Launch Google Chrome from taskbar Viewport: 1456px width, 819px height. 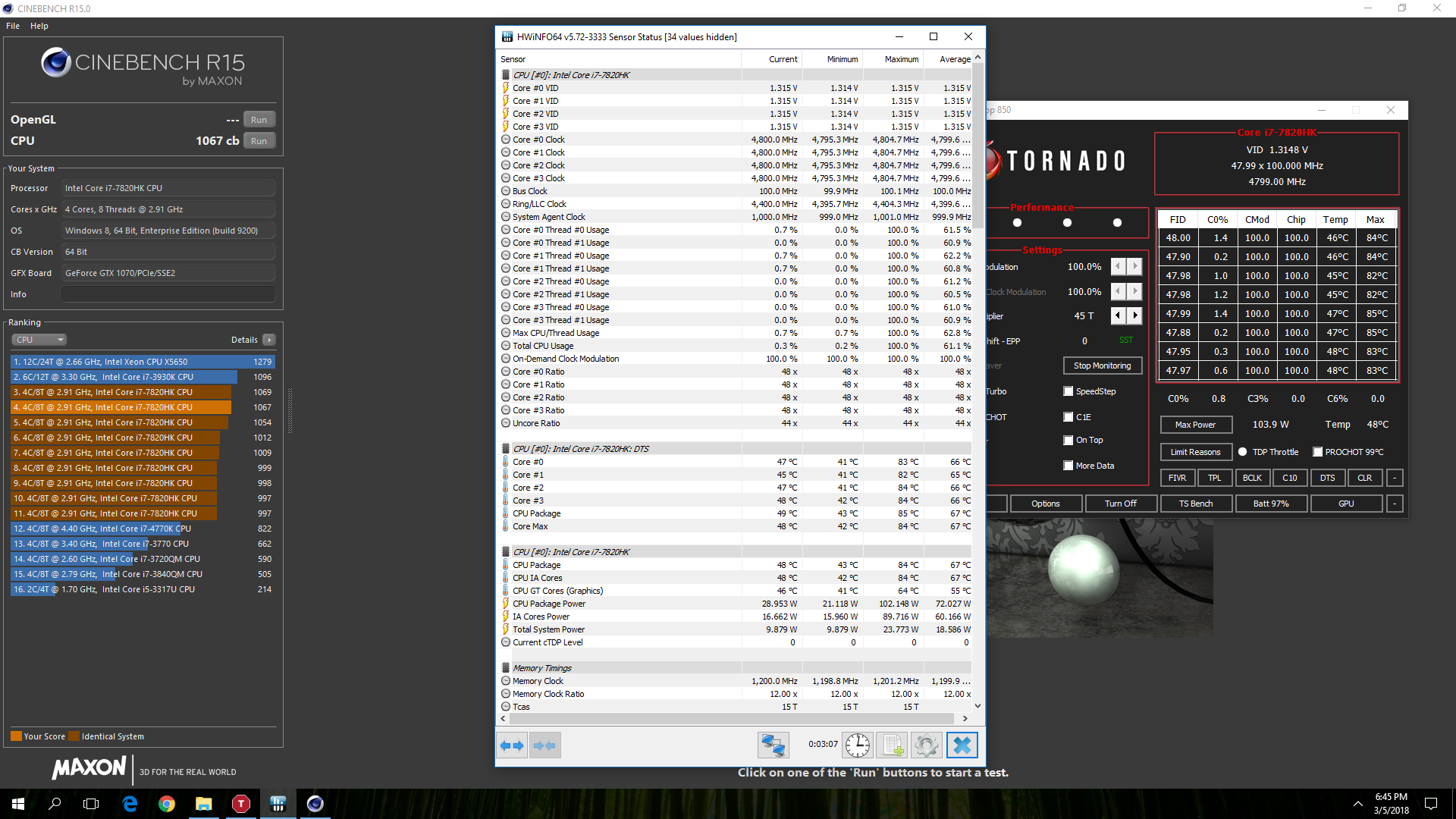click(167, 804)
